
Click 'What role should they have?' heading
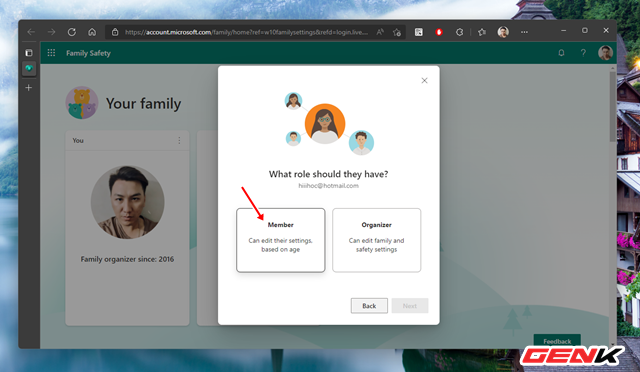329,174
